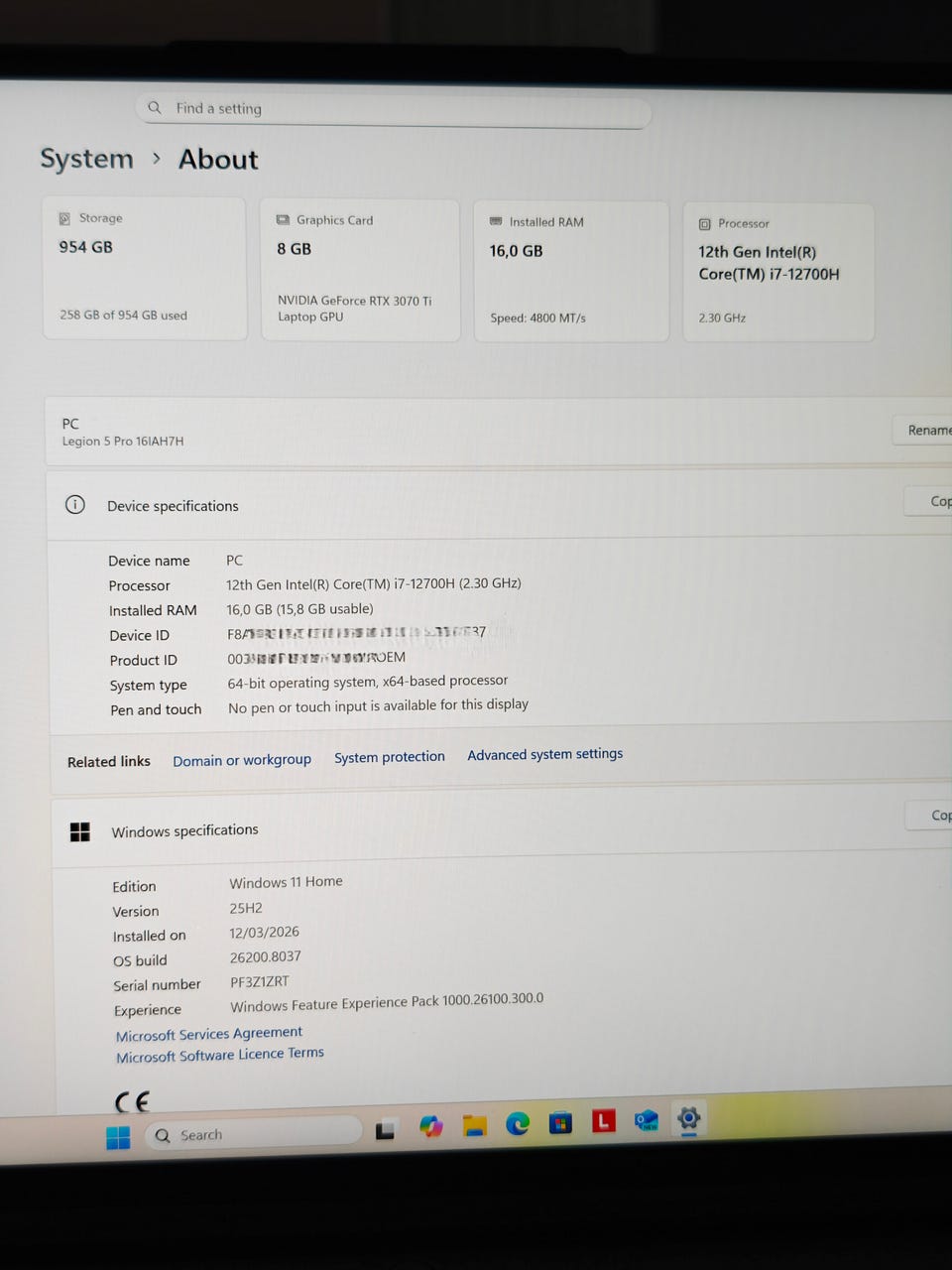Open Microsoft Services Agreement link
Image resolution: width=952 pixels, height=1270 pixels.
[x=209, y=1034]
